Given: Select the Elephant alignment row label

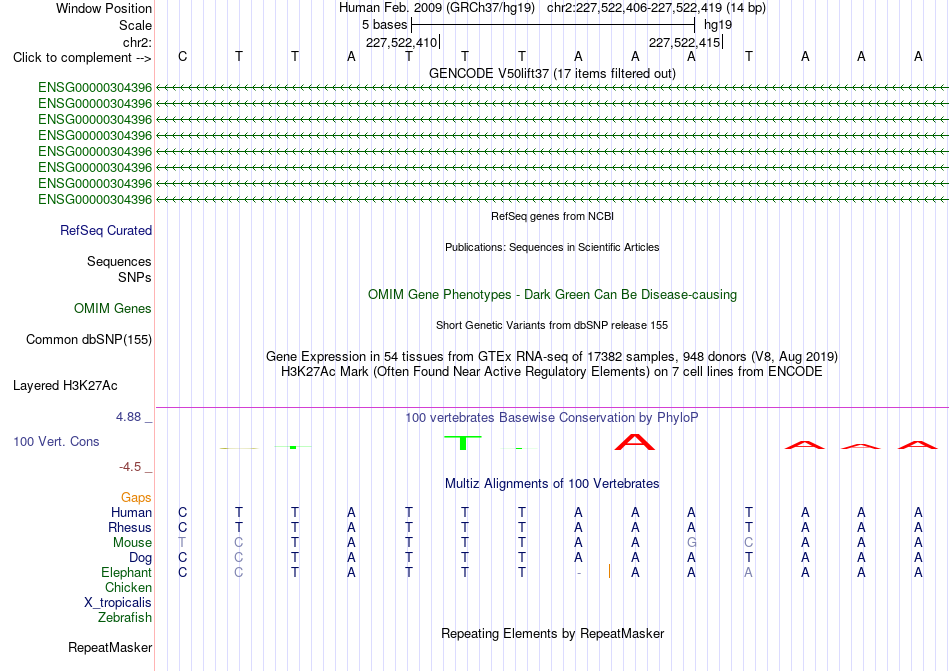Looking at the screenshot, I should 126,573.
